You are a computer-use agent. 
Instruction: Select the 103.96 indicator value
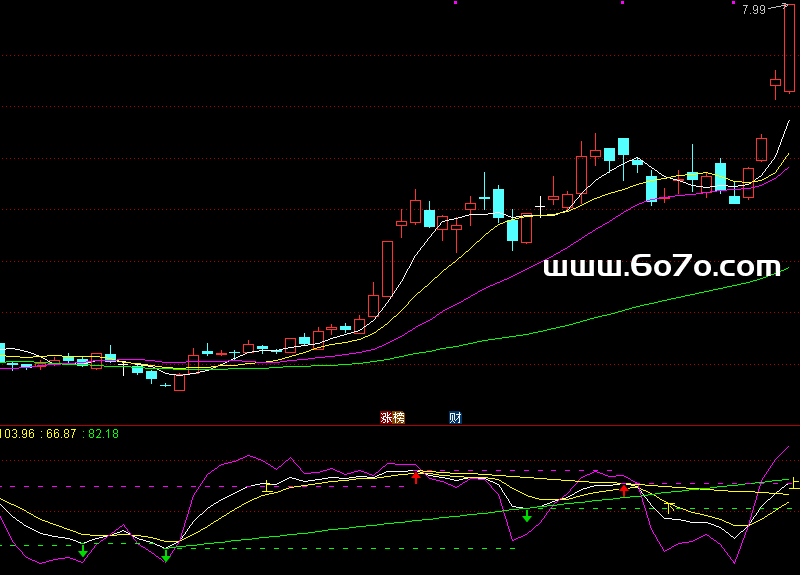19,433
